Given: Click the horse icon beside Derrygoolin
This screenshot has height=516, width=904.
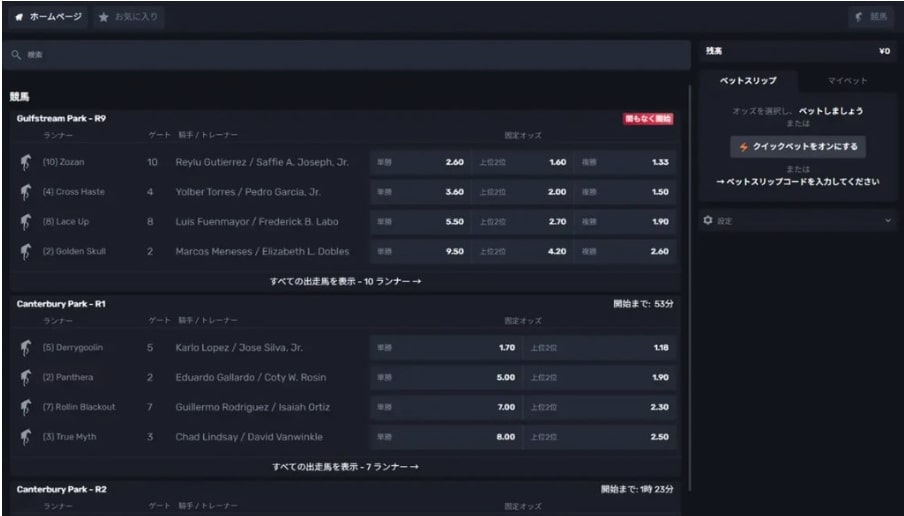Looking at the screenshot, I should [25, 348].
